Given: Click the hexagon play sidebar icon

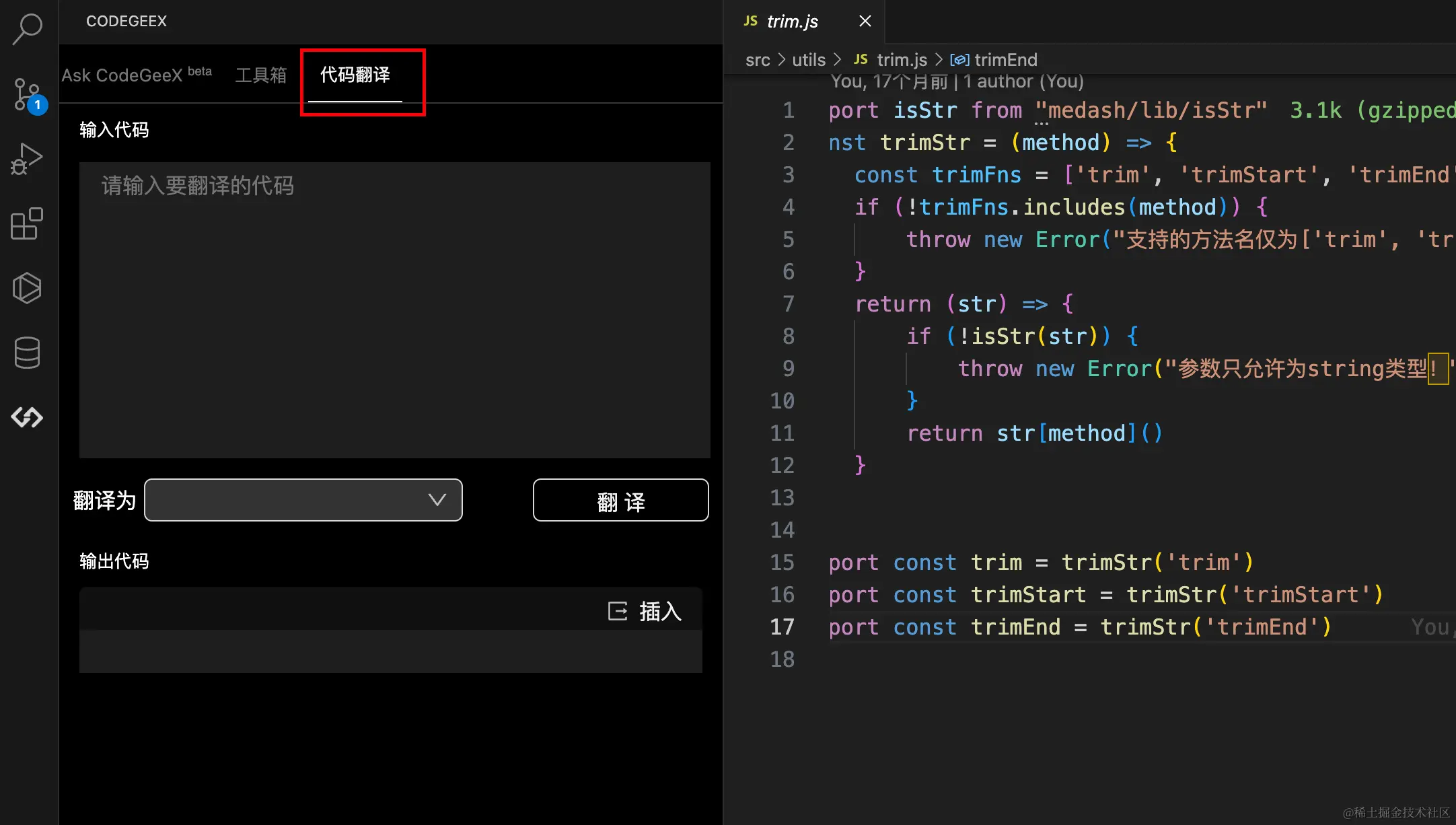Looking at the screenshot, I should [28, 288].
